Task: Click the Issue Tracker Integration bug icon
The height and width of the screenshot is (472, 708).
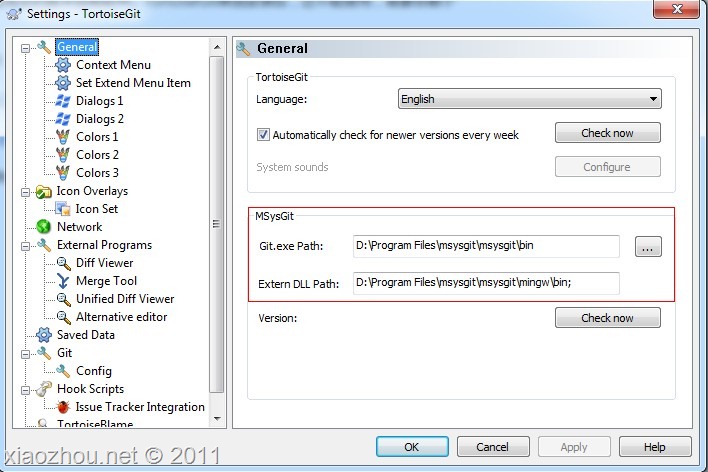Action: coord(63,407)
